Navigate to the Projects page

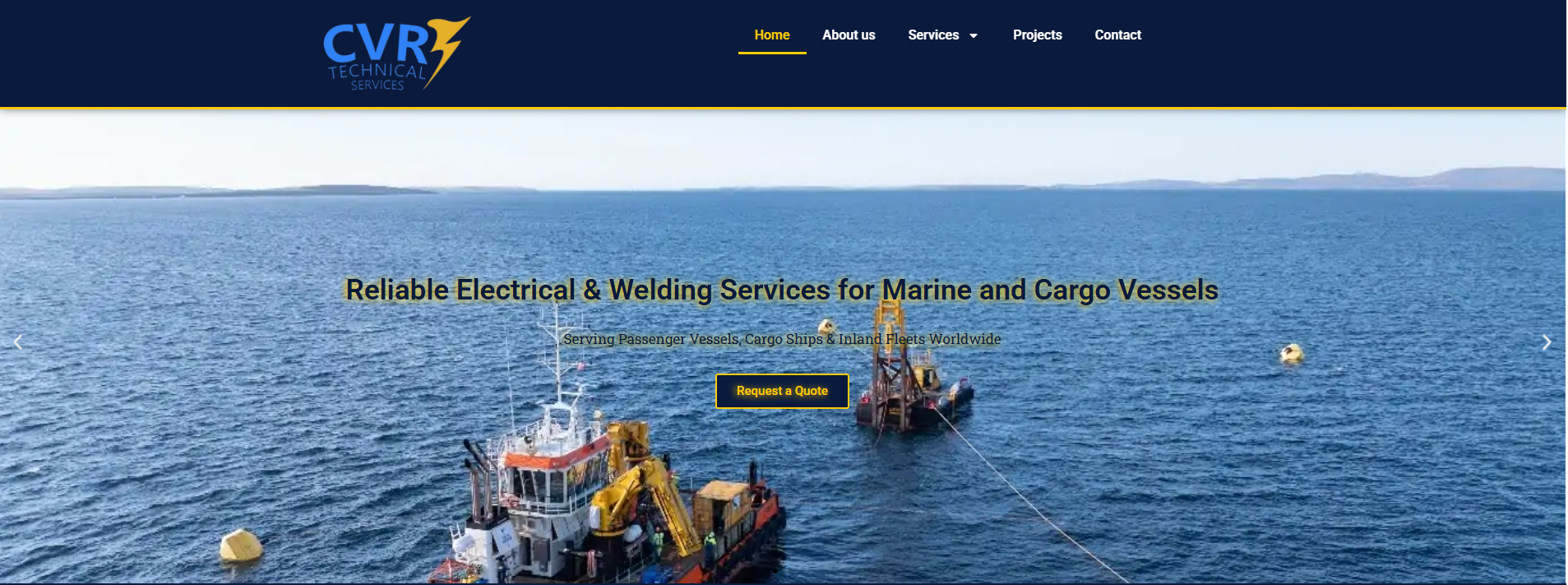1037,35
